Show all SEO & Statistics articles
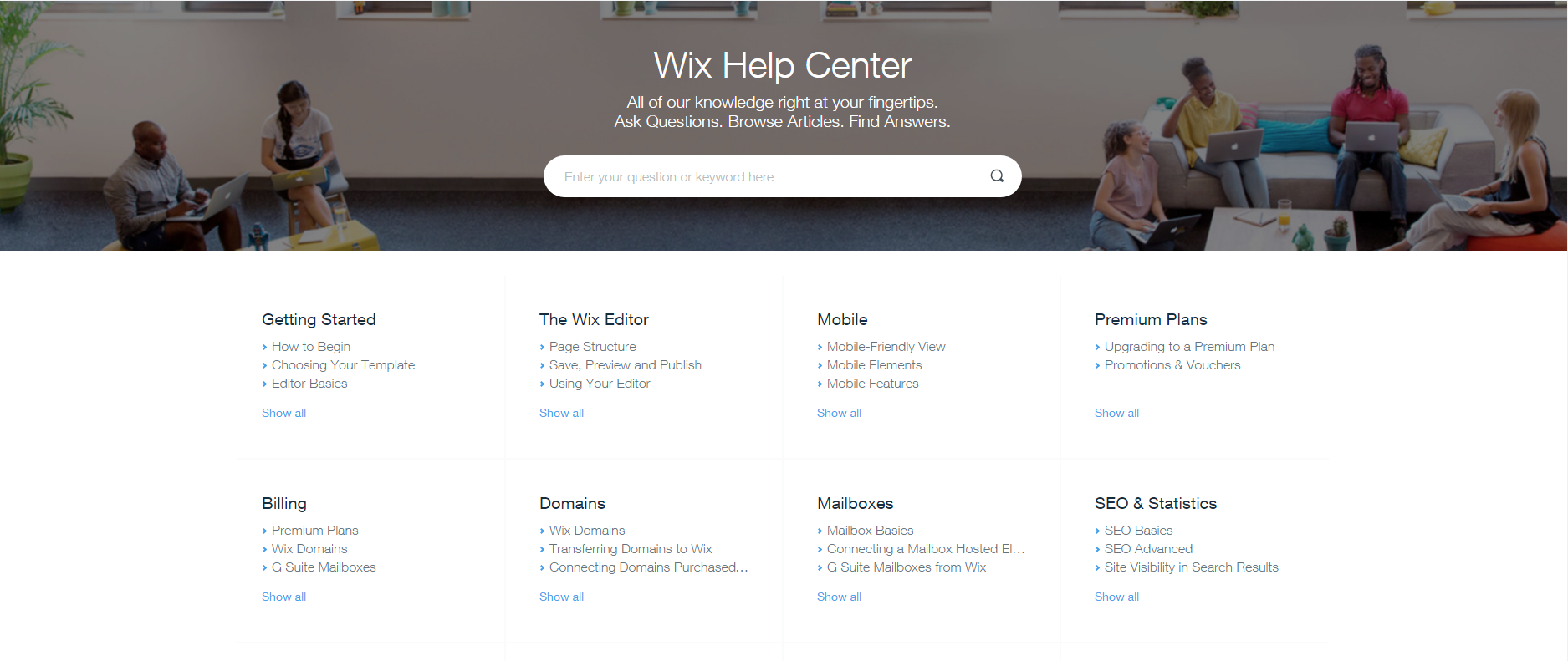The image size is (1568, 661). (1117, 597)
